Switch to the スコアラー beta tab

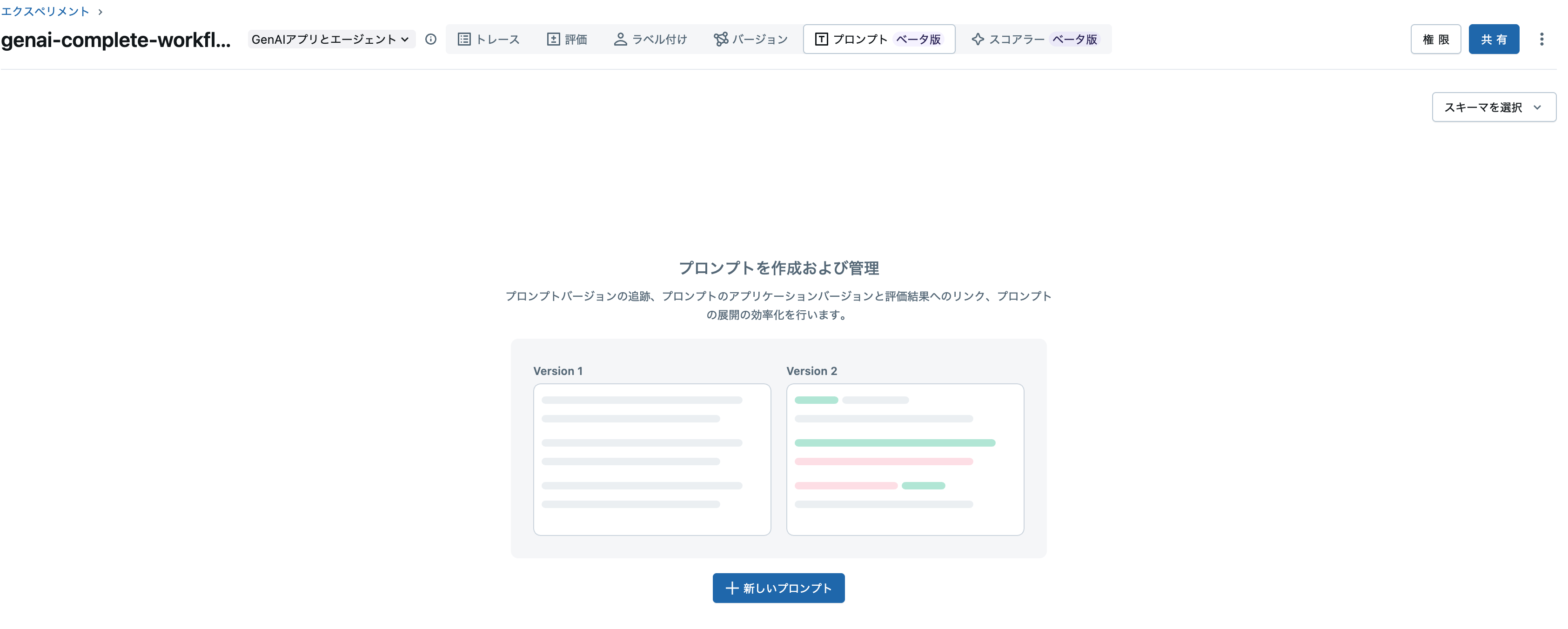point(1035,39)
